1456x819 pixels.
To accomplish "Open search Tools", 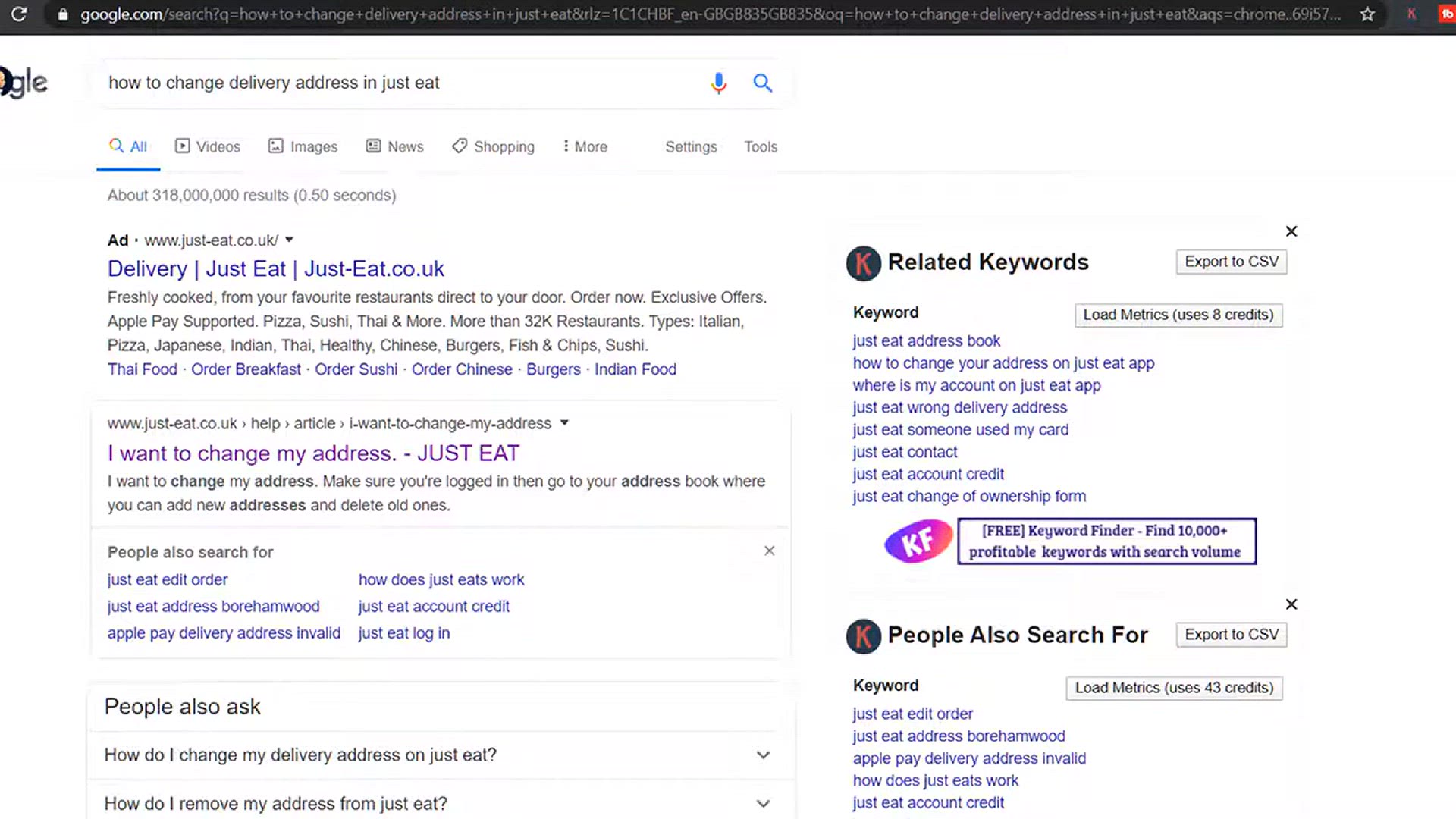I will (761, 146).
